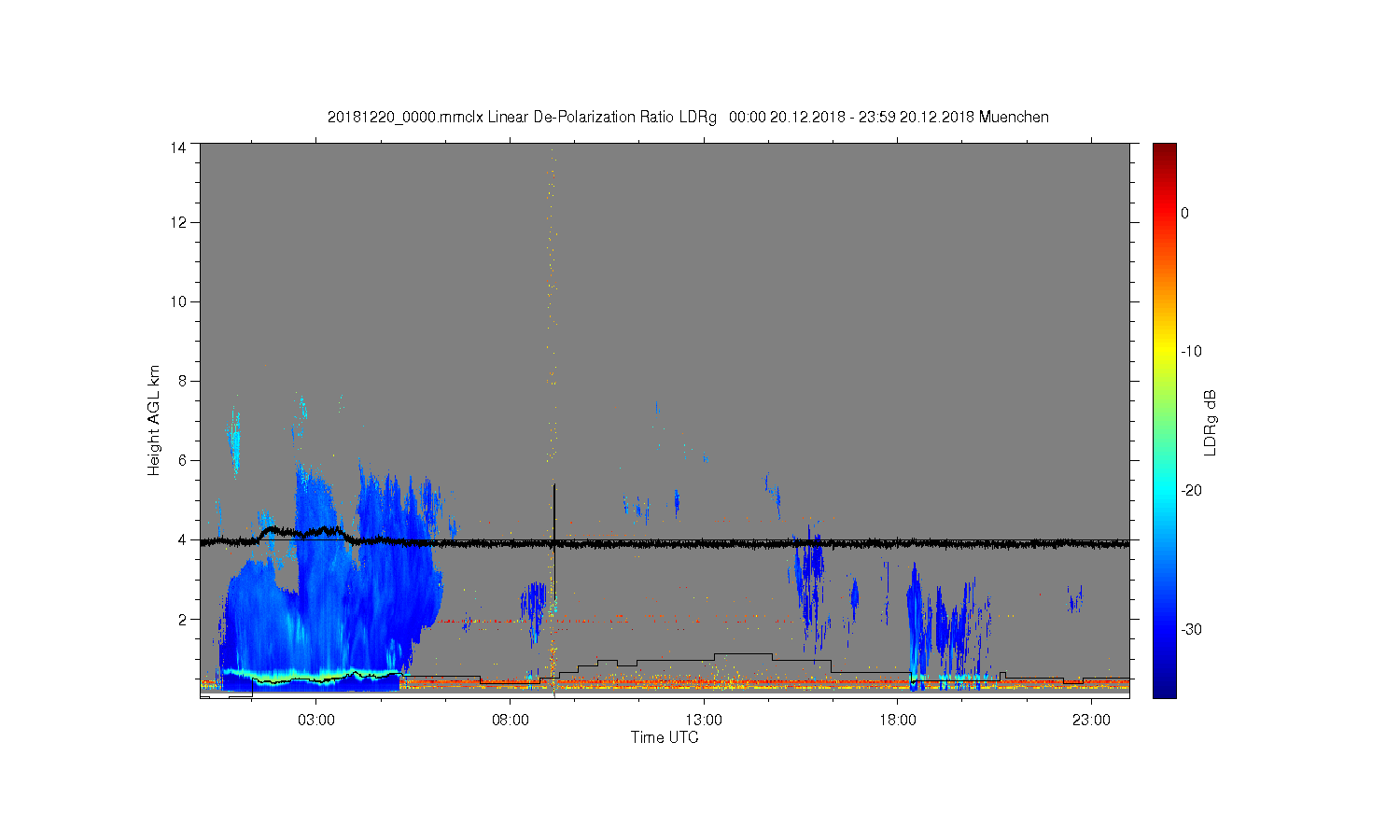Click the 'LDRg dB' colorbar label
1400x840 pixels.
(1211, 423)
